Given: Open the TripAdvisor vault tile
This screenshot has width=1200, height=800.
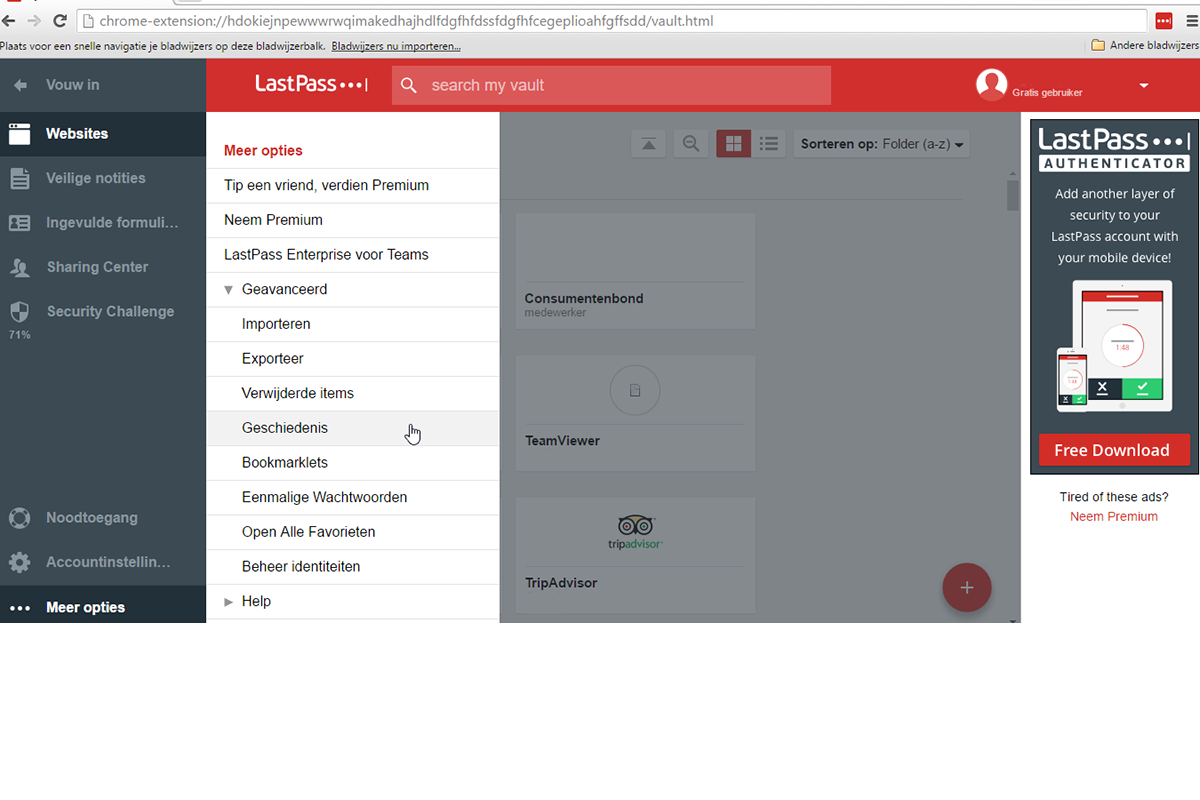Looking at the screenshot, I should coord(635,555).
